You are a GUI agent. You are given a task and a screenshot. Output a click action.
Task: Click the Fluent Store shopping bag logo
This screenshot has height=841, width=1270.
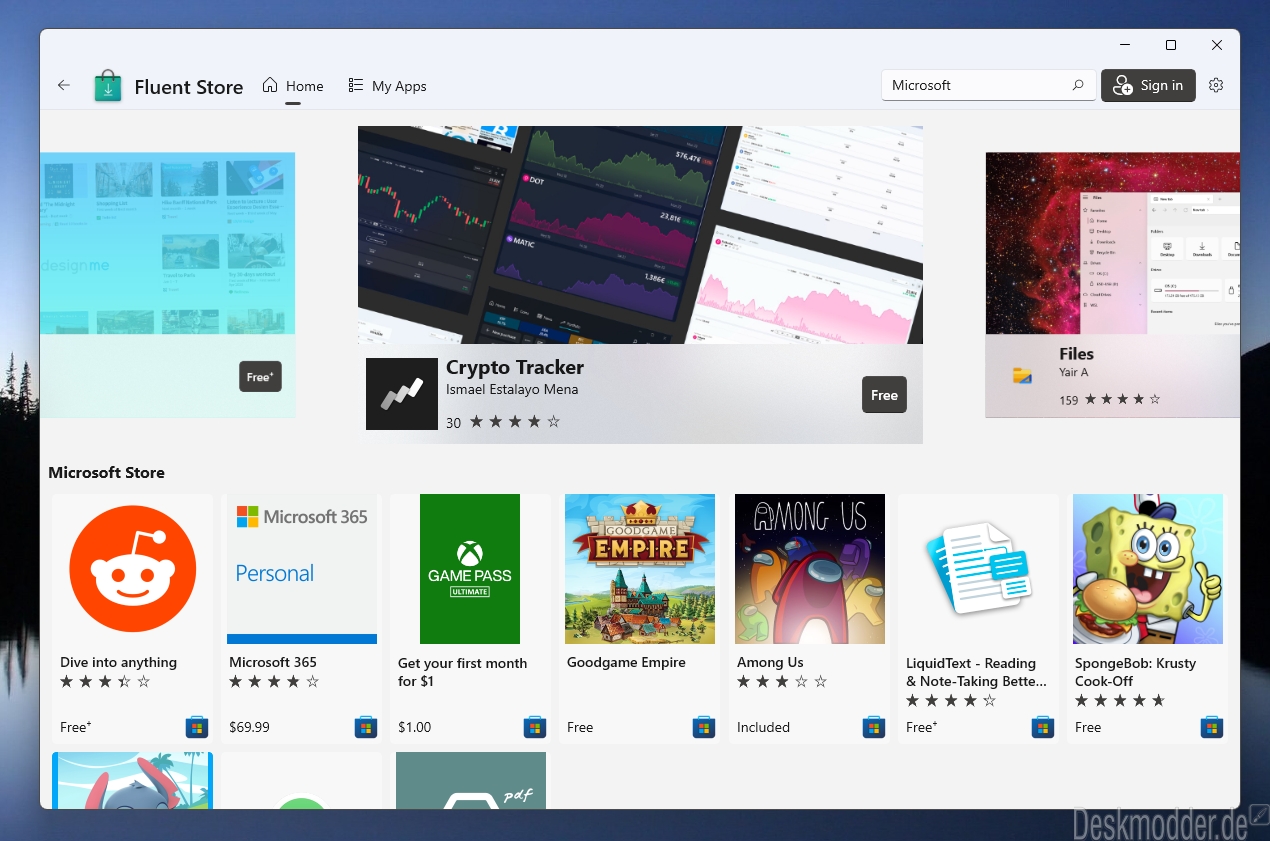[x=107, y=86]
